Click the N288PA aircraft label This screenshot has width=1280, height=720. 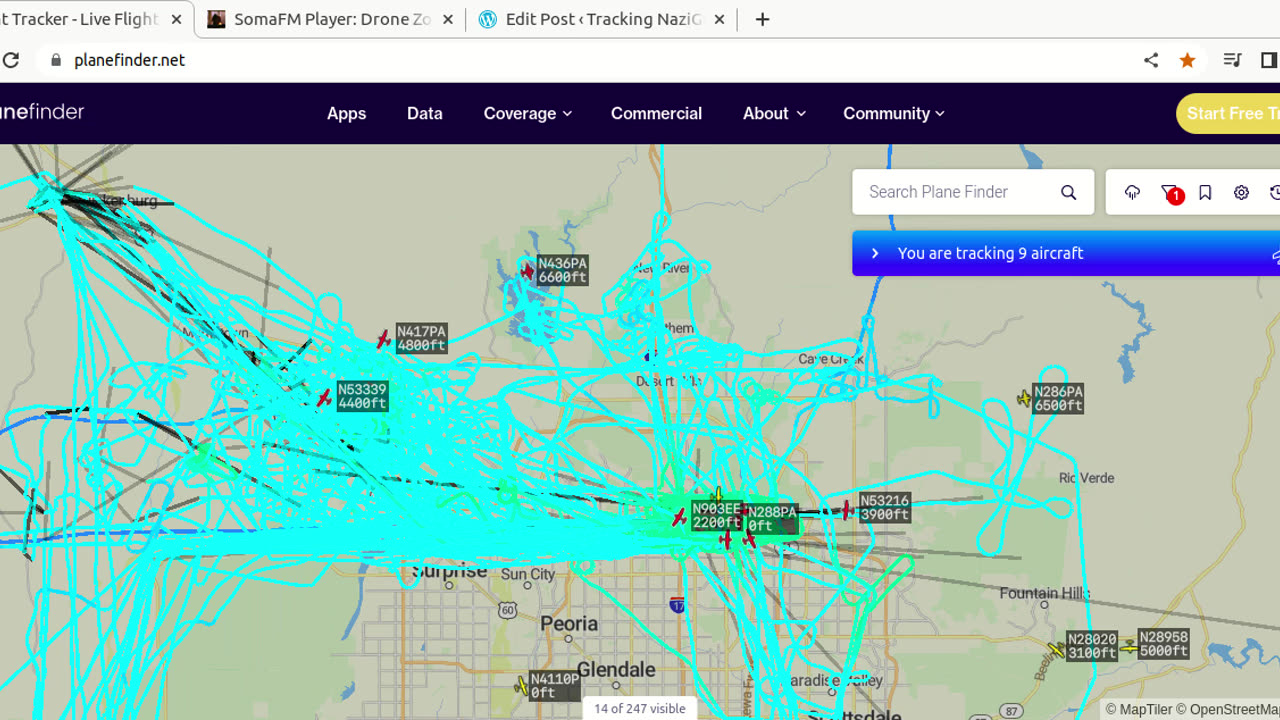(x=772, y=519)
